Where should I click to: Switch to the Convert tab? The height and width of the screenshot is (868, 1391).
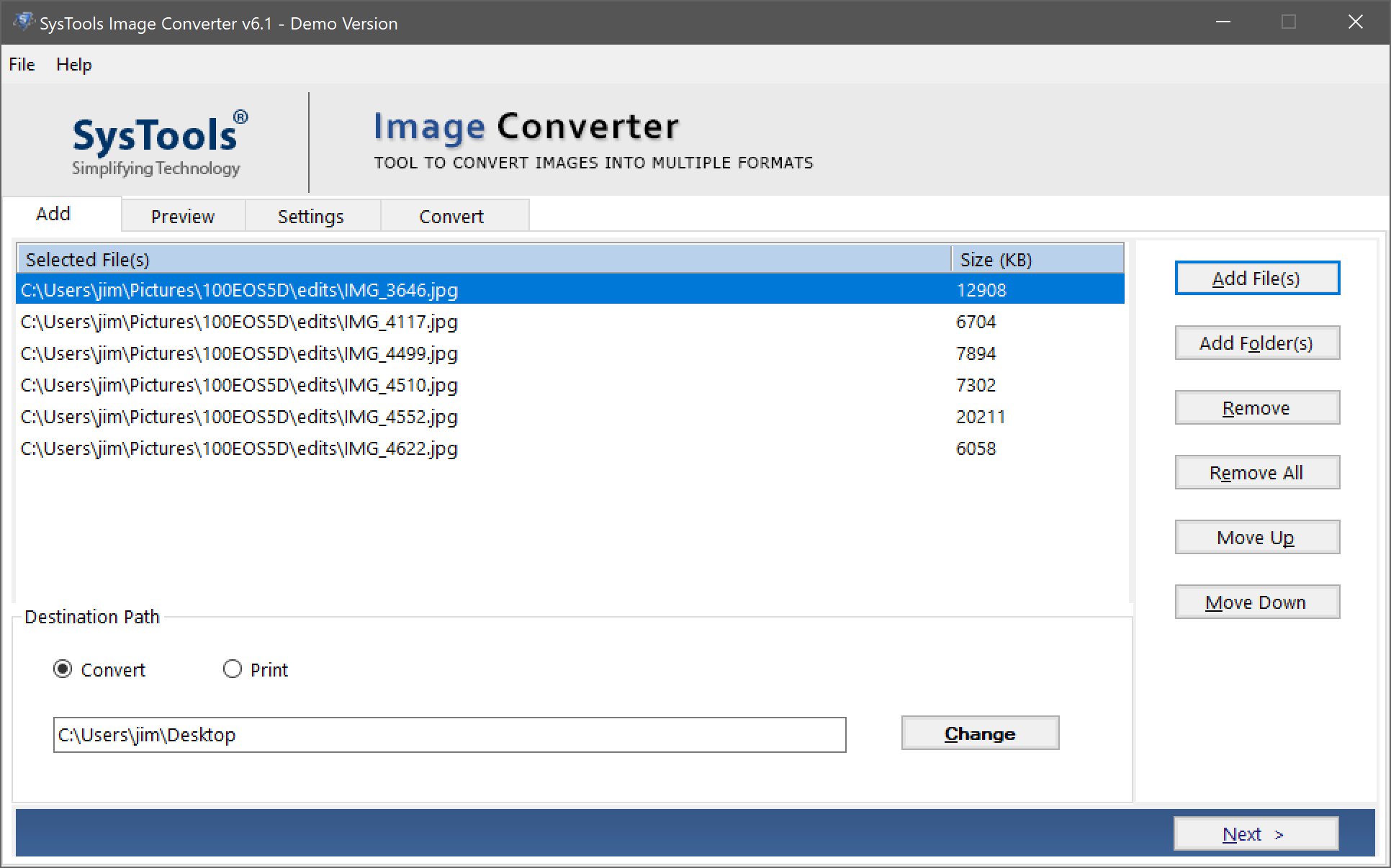(x=451, y=217)
